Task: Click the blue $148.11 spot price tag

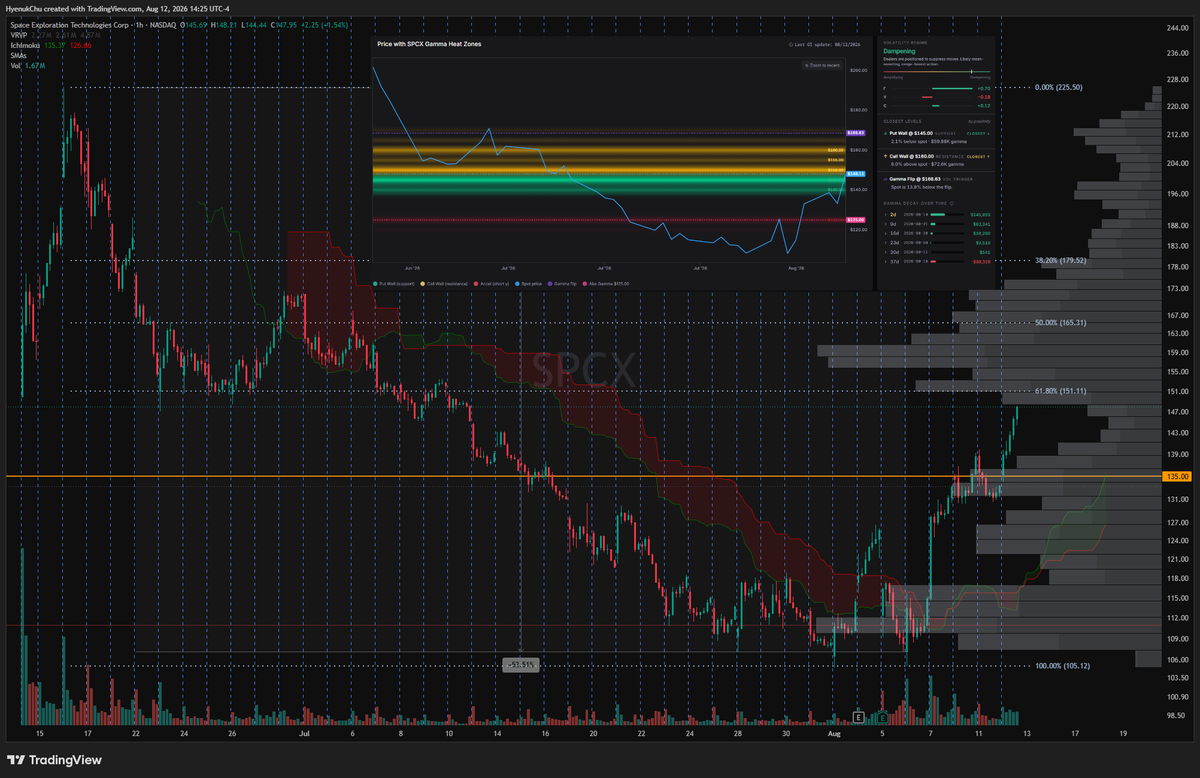Action: tap(855, 174)
